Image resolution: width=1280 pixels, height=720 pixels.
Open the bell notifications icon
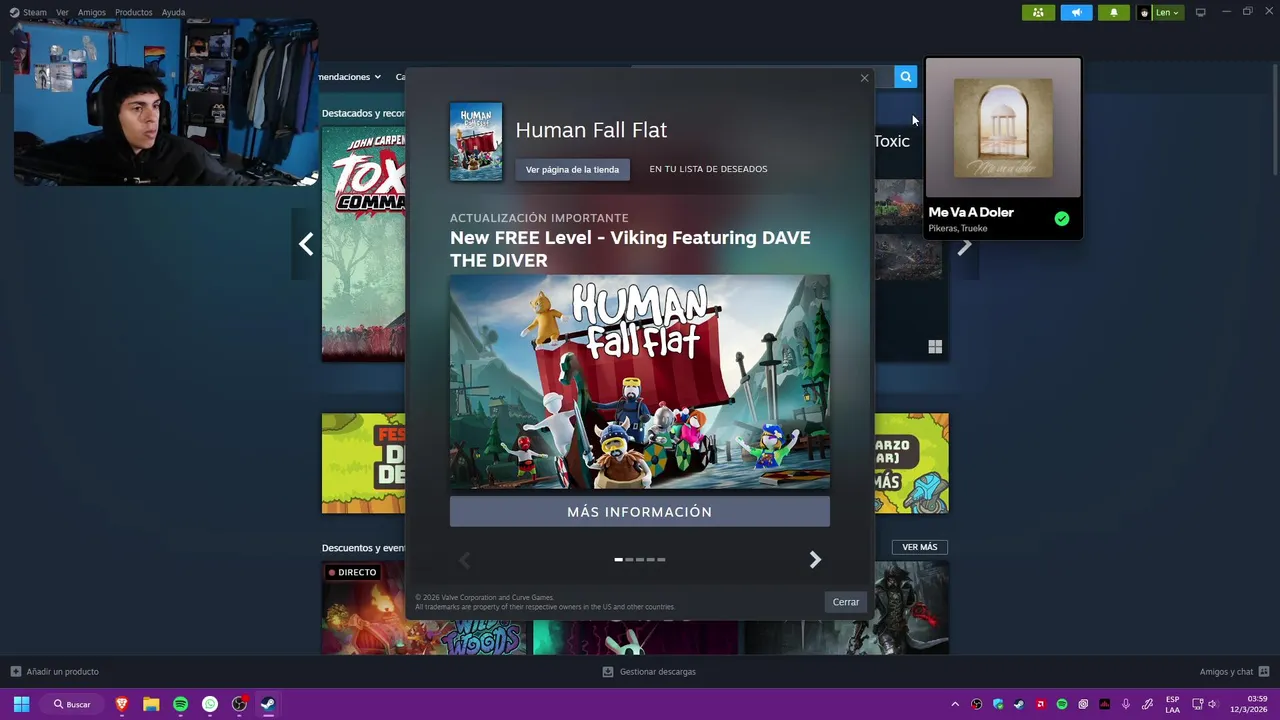click(1114, 12)
